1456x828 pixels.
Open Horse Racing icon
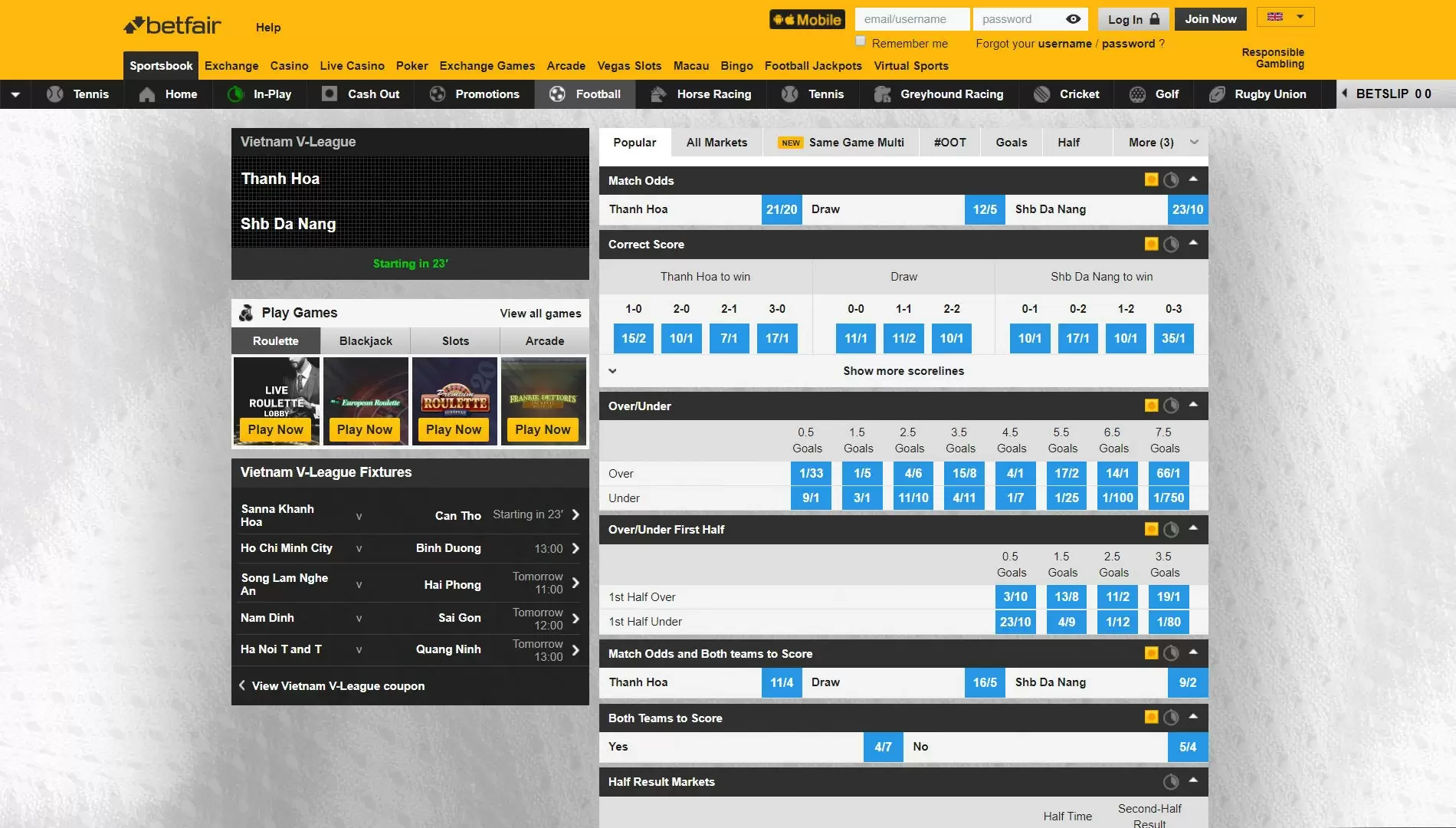pos(658,94)
